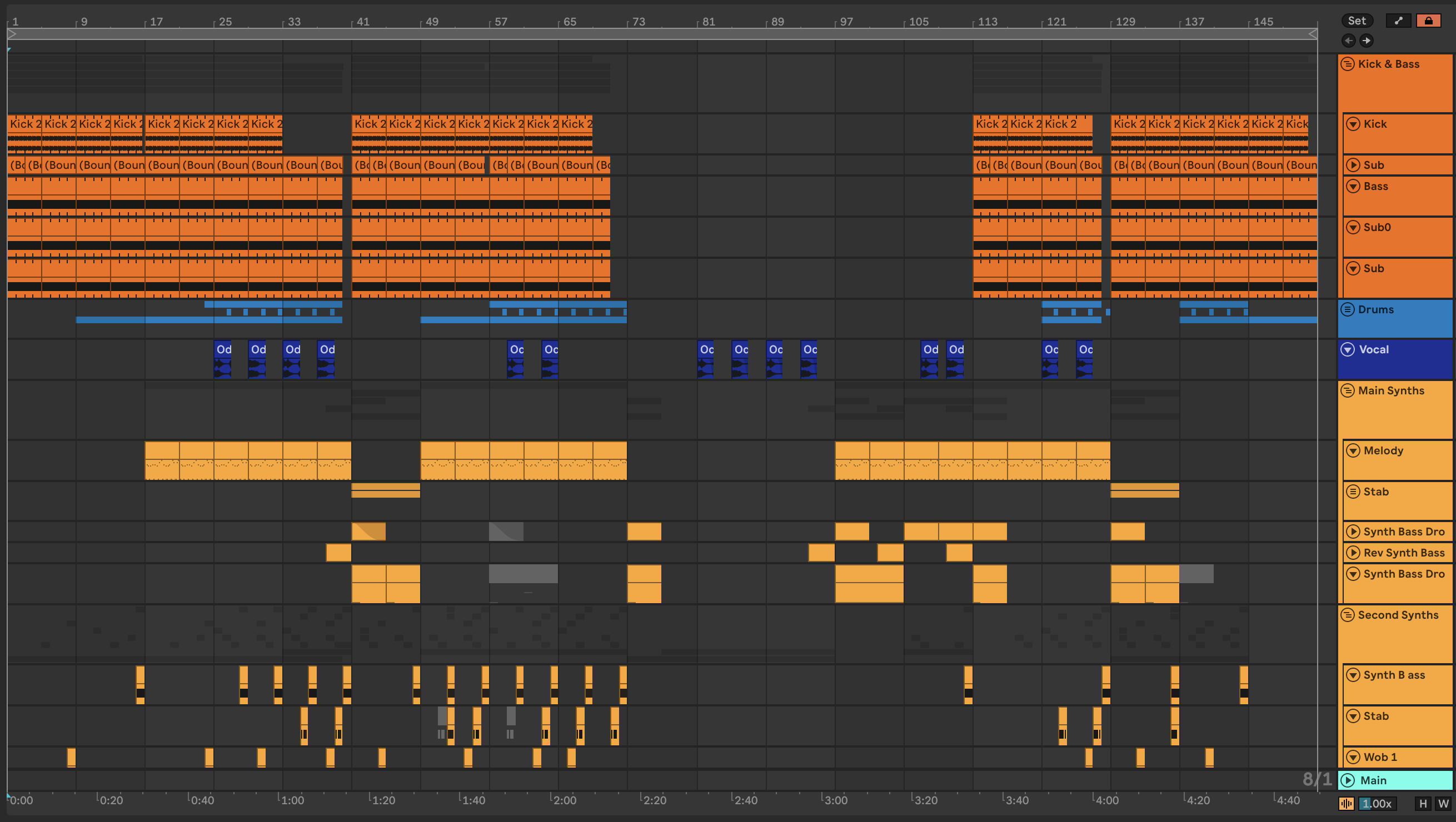The image size is (1456, 822).
Task: Unfold the Main track
Action: tap(1348, 780)
